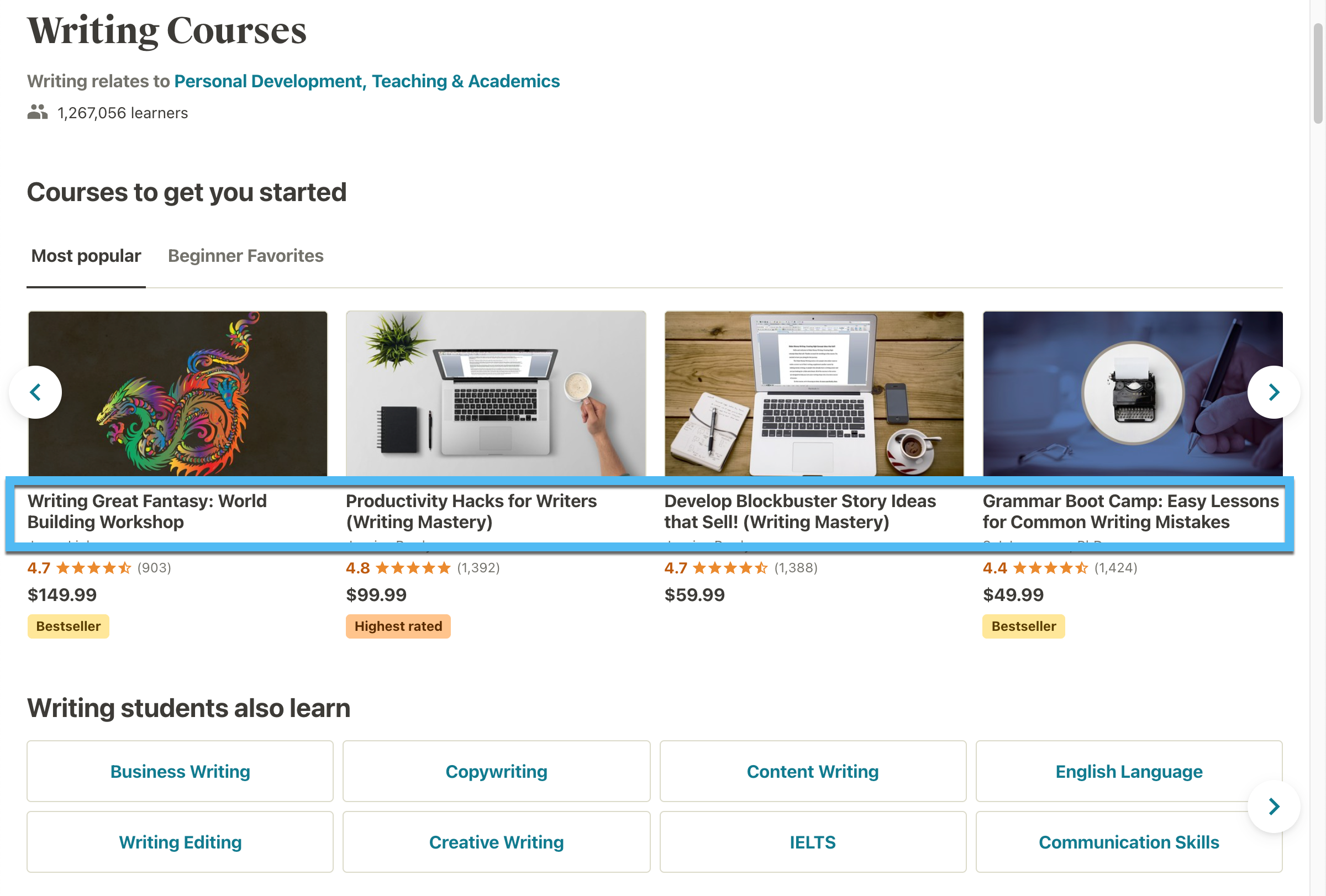Switch to Beginner Favorites tab
Image resolution: width=1326 pixels, height=896 pixels.
[x=246, y=255]
